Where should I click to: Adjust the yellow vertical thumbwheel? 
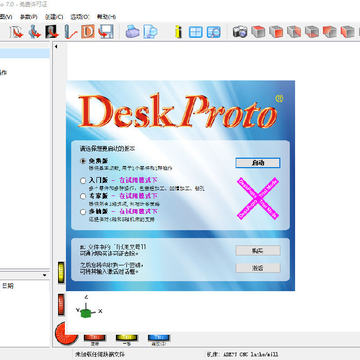pyautogui.click(x=61, y=273)
